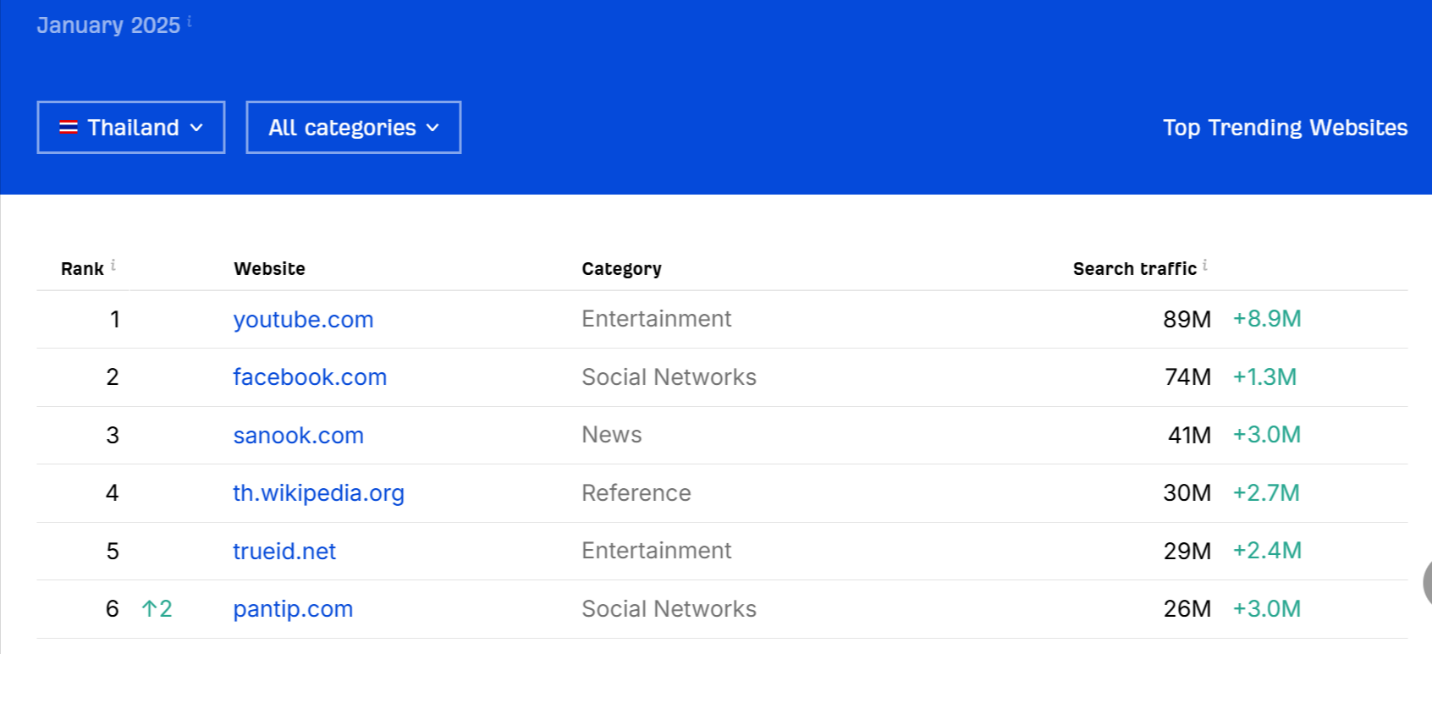Open the sanook.com link

(298, 435)
